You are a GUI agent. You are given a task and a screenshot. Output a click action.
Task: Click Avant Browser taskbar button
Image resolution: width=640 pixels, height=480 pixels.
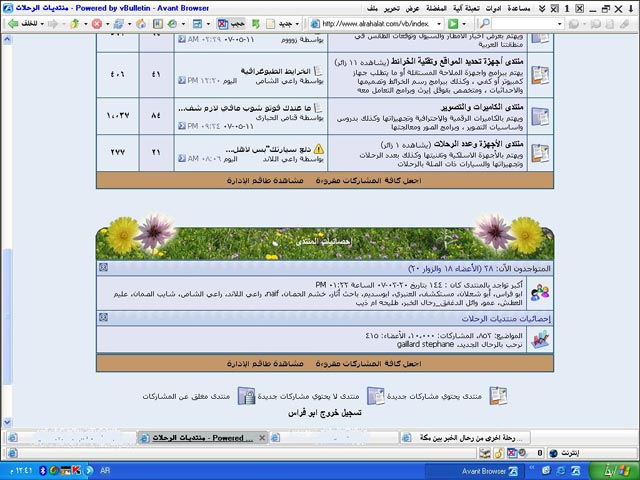point(473,471)
